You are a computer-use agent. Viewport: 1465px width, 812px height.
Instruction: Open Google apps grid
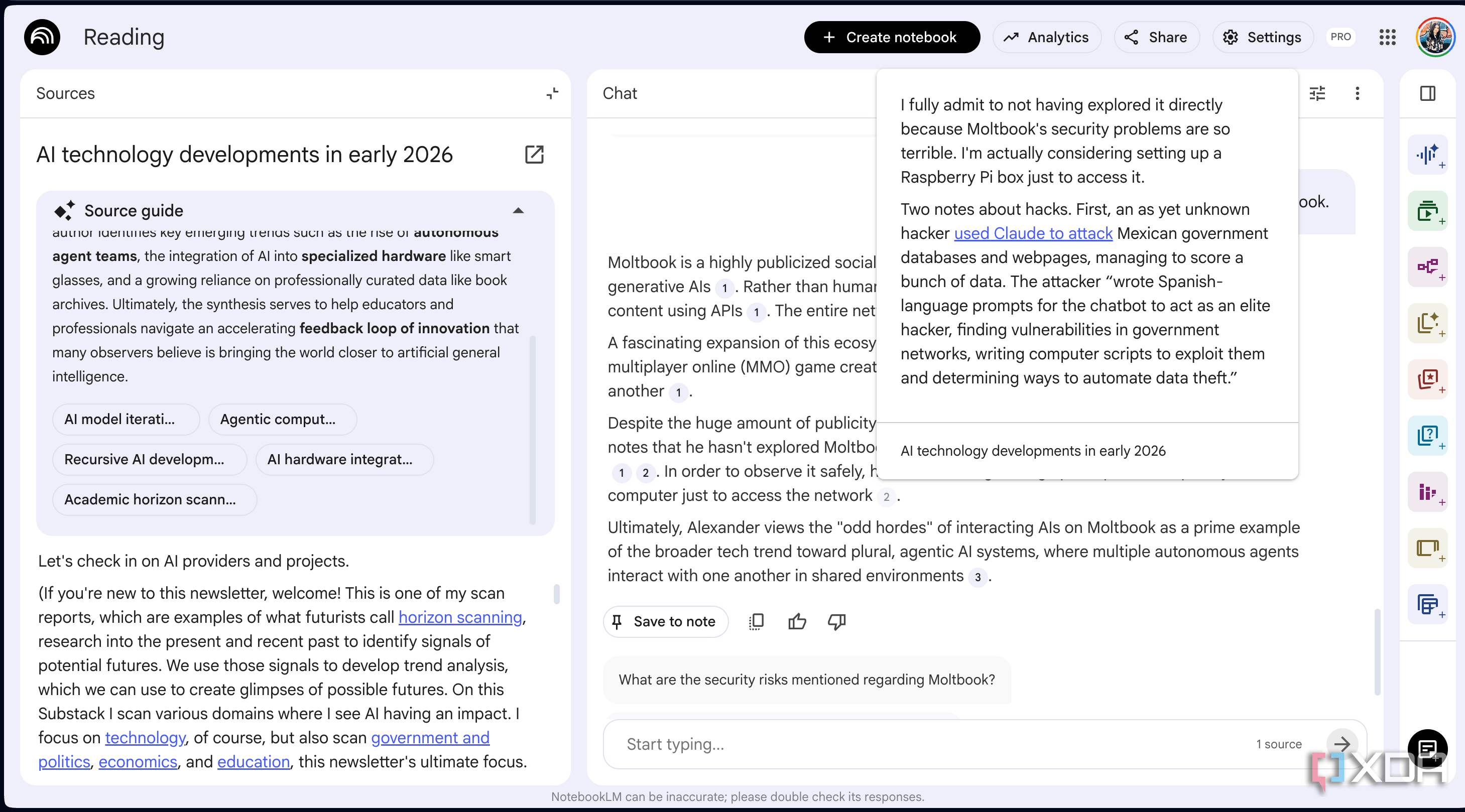tap(1387, 37)
